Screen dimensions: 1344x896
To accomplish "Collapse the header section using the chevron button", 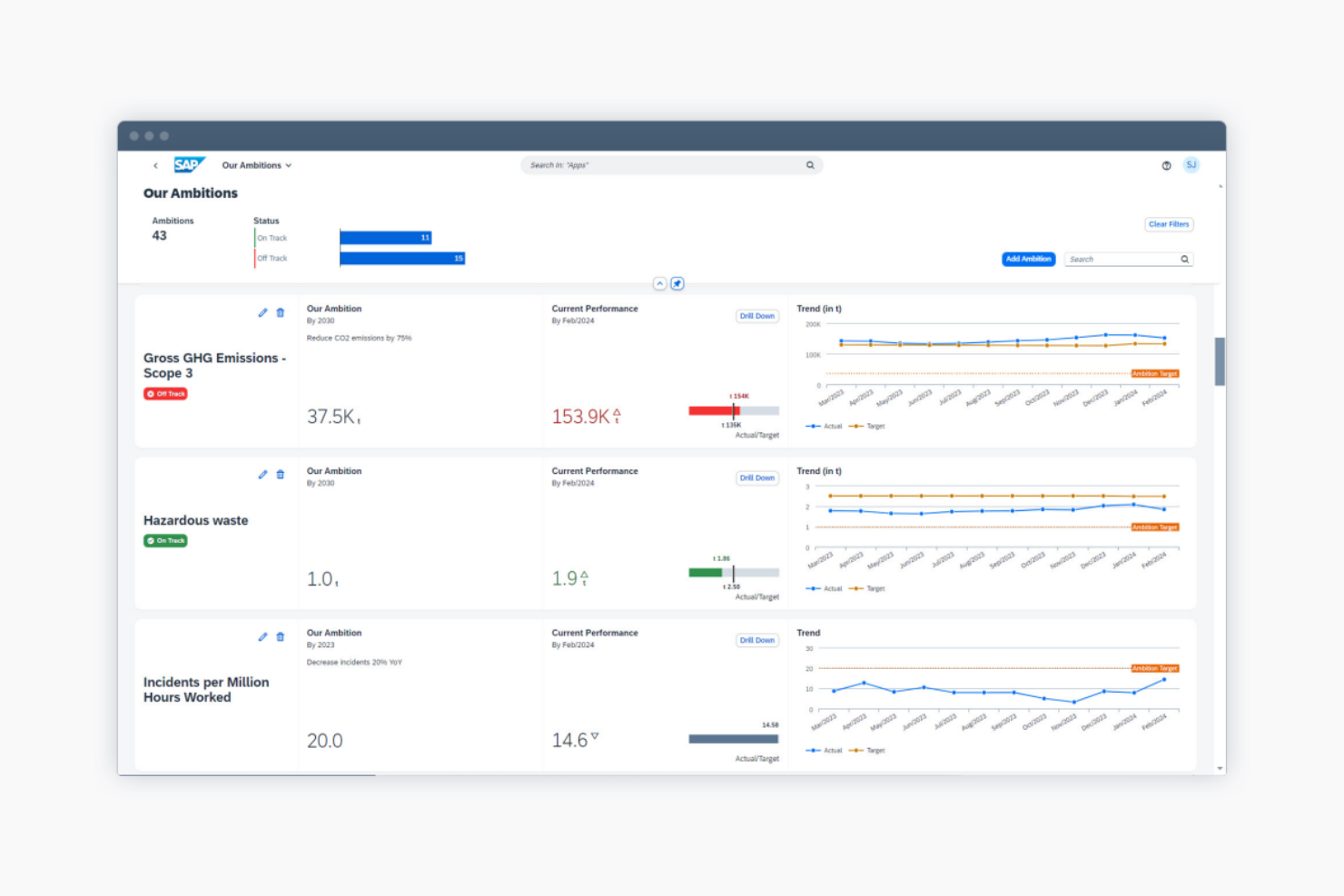I will (660, 283).
